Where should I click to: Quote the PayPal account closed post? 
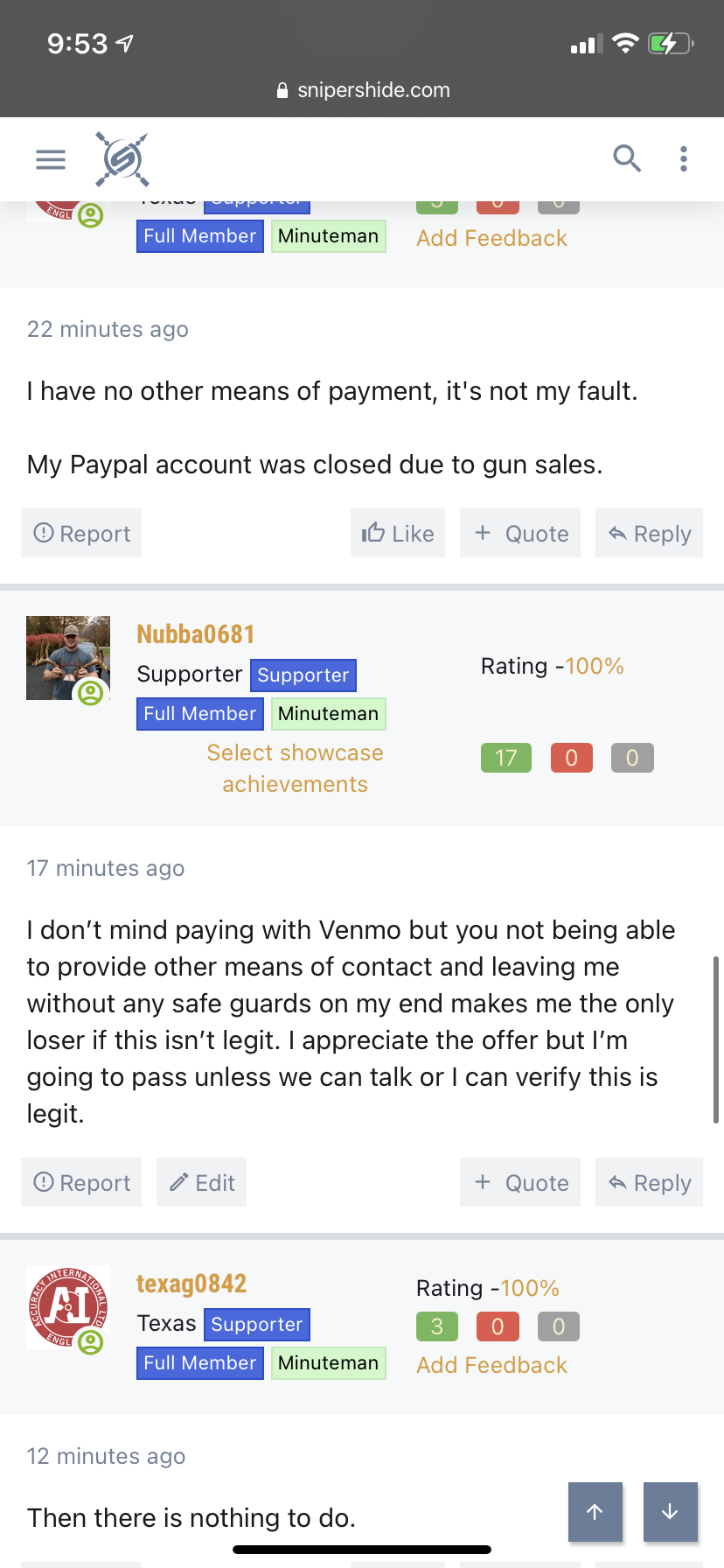[x=520, y=533]
